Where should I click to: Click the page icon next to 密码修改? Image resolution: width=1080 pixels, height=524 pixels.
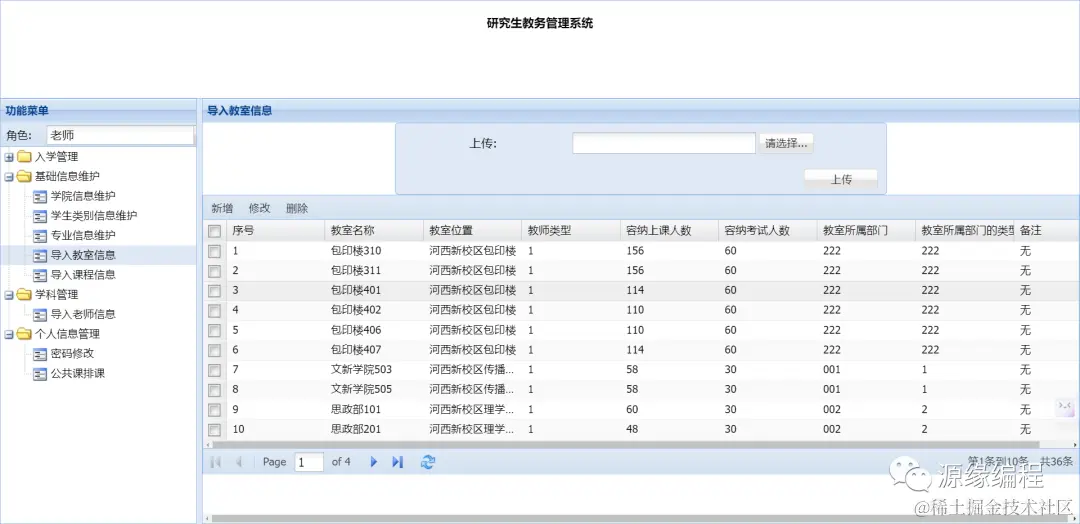pyautogui.click(x=40, y=354)
